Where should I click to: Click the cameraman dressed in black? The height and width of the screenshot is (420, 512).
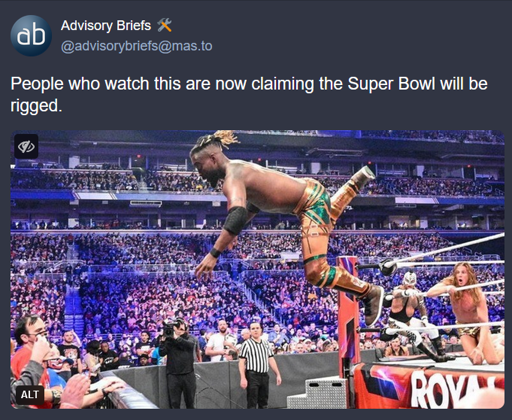[x=179, y=362]
